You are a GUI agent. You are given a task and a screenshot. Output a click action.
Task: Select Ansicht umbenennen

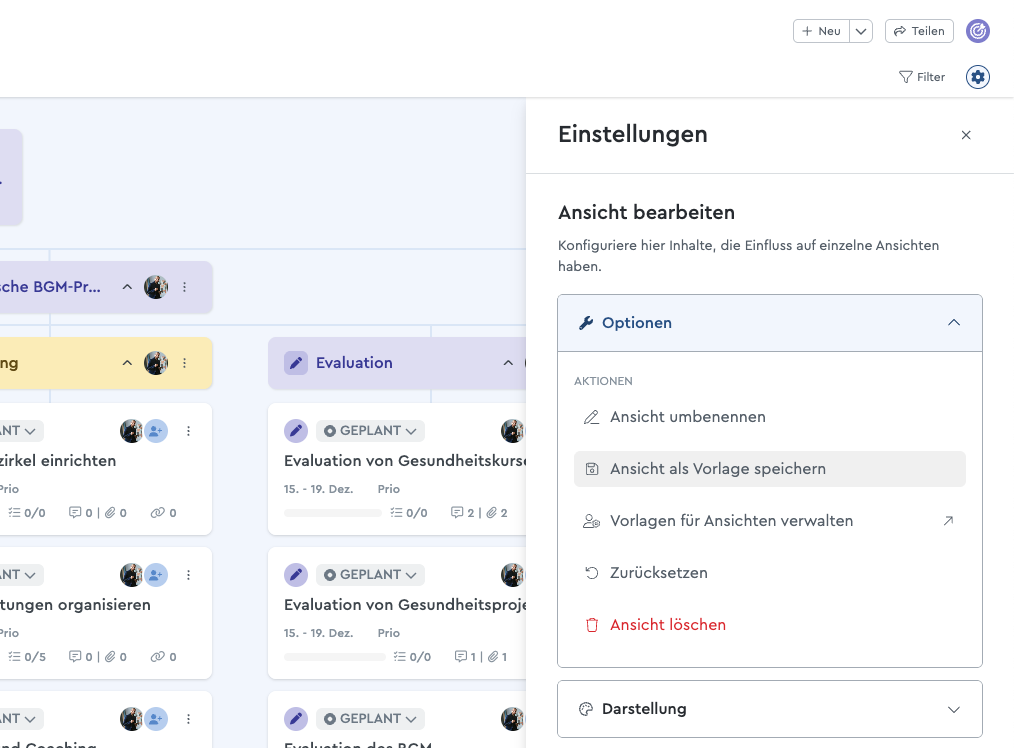687,417
